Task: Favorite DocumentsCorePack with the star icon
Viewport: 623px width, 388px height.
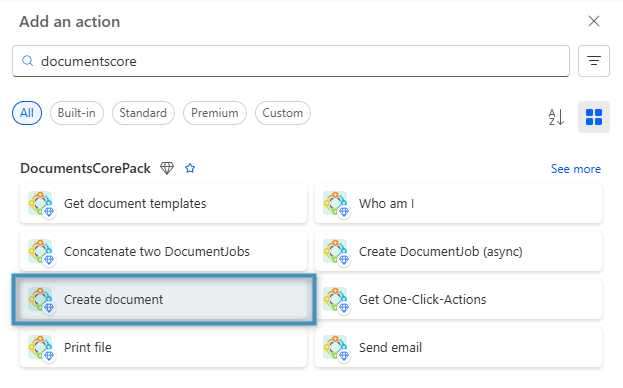Action: pyautogui.click(x=190, y=168)
